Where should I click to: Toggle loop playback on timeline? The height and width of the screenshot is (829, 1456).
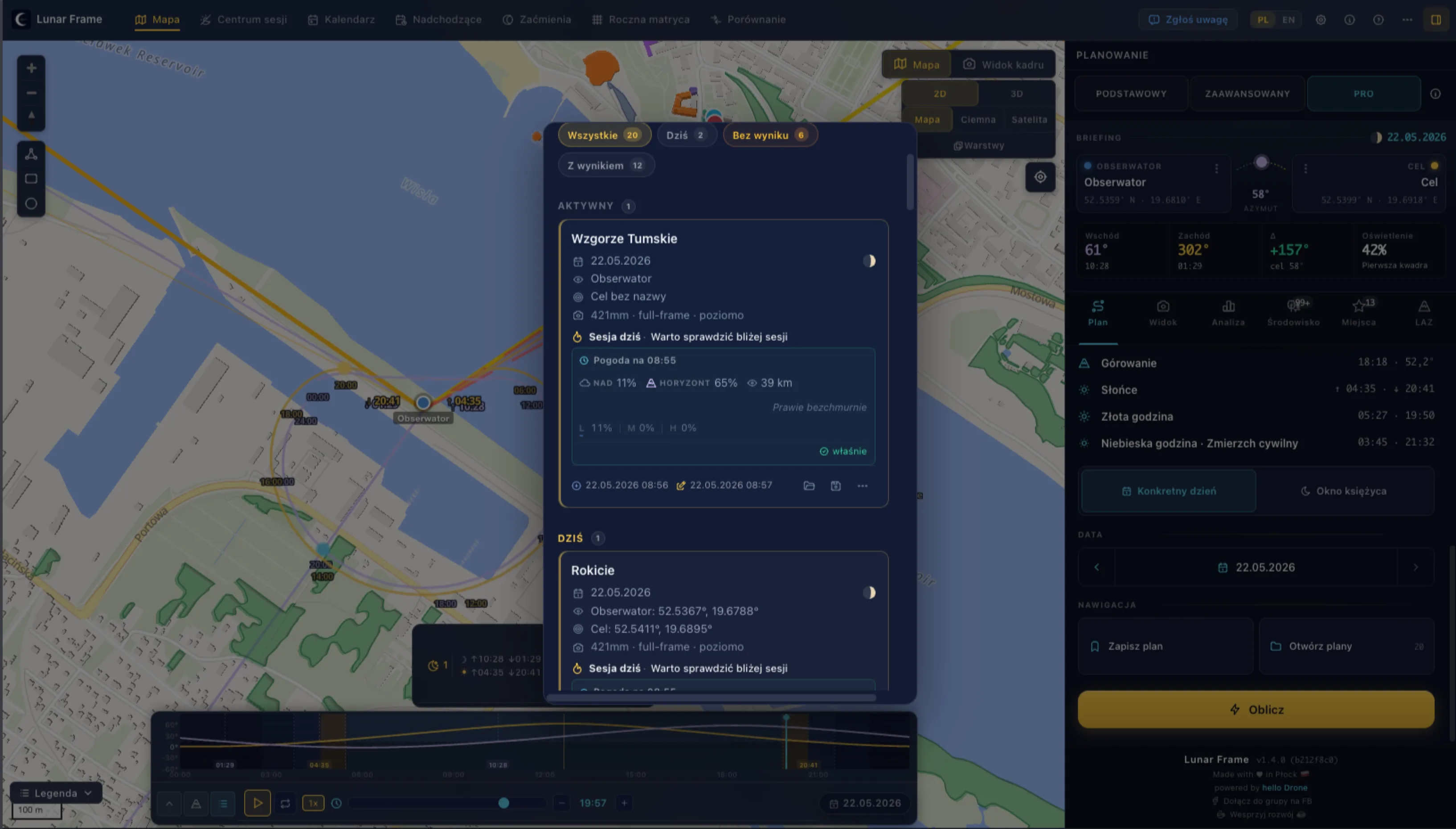pos(285,803)
